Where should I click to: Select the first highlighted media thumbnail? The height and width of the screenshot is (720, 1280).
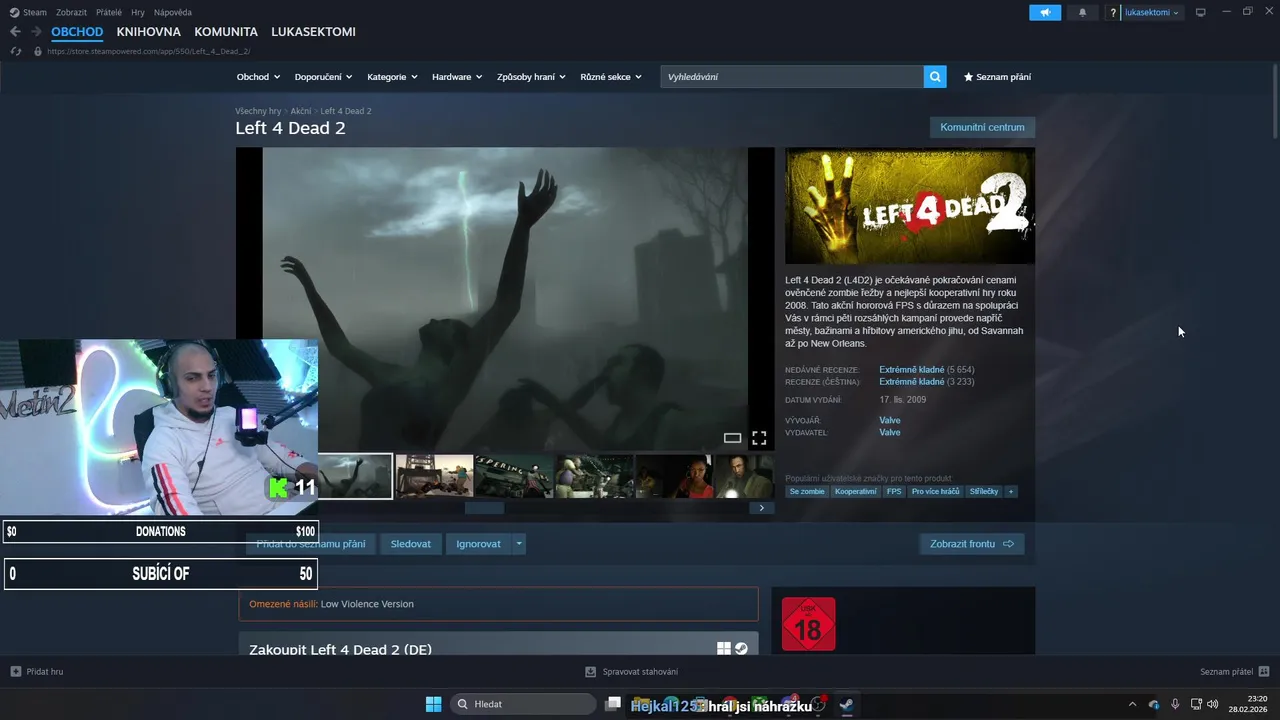pos(354,476)
